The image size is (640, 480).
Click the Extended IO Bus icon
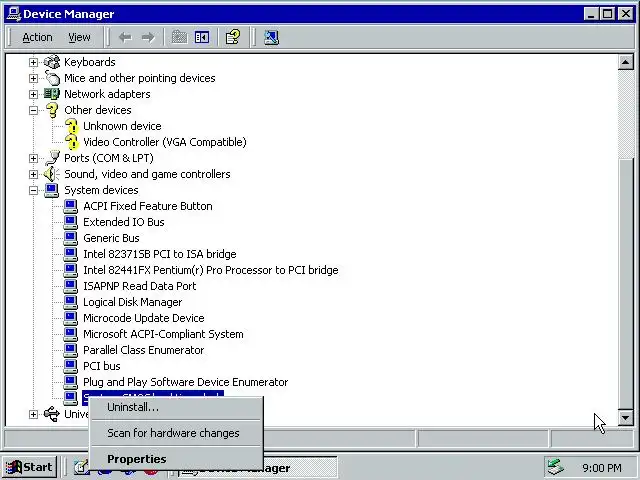(71, 222)
